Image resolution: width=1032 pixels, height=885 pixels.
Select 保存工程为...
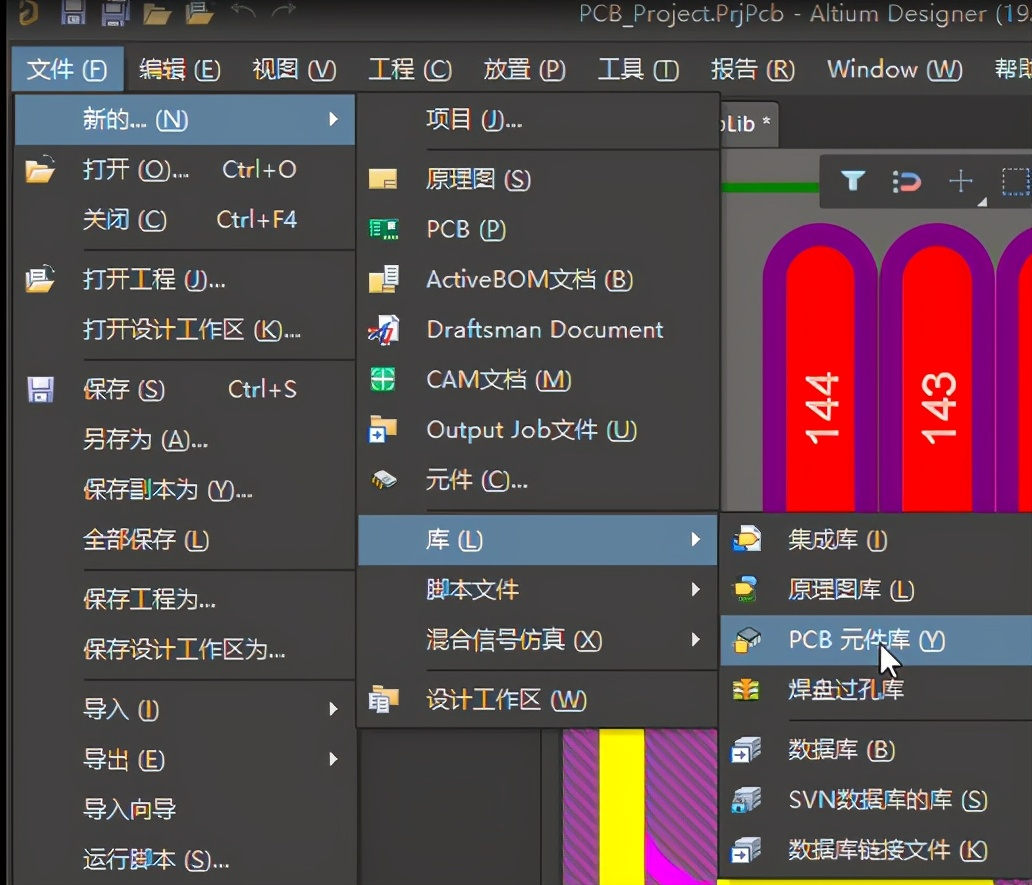click(185, 599)
